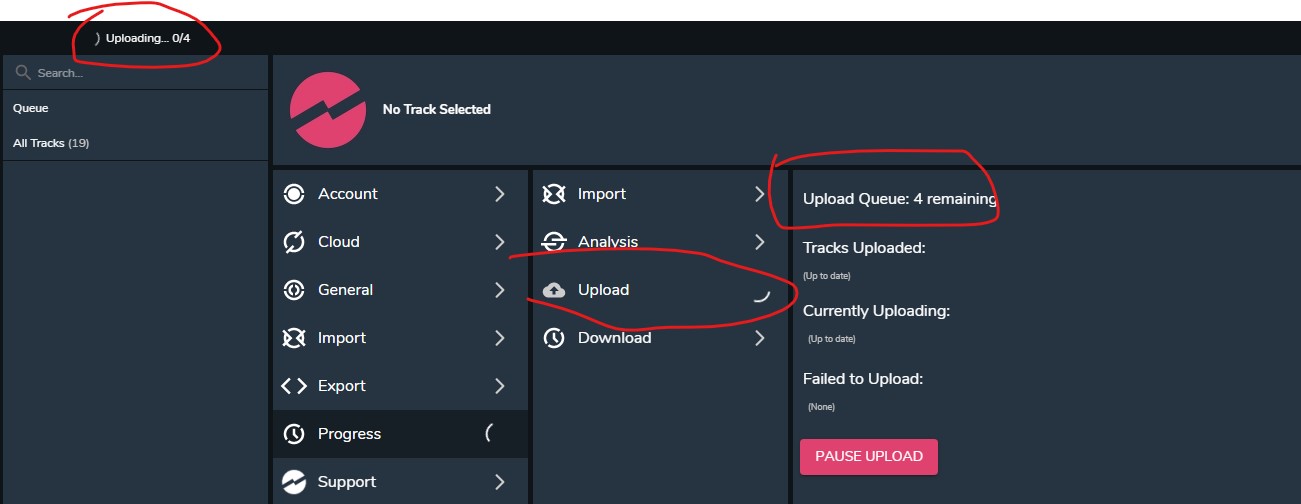
Task: Click the Upload cloud icon
Action: [x=554, y=290]
